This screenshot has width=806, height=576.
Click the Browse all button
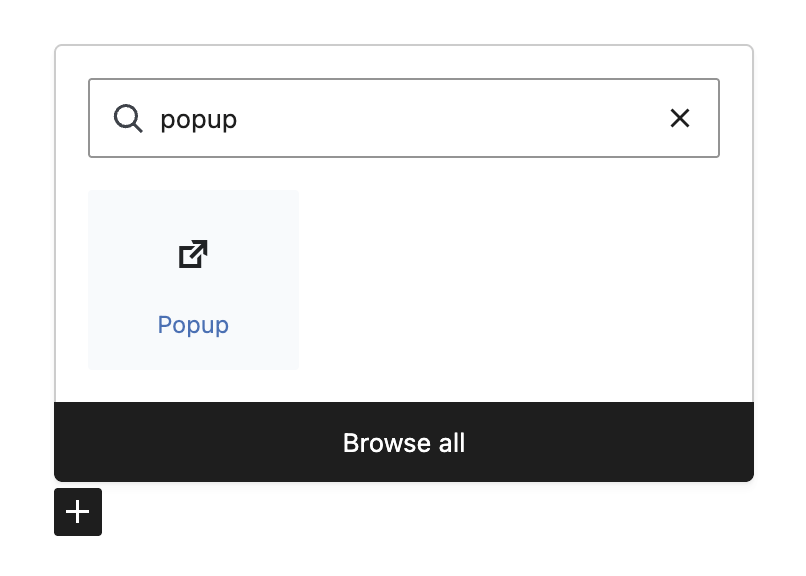click(403, 443)
